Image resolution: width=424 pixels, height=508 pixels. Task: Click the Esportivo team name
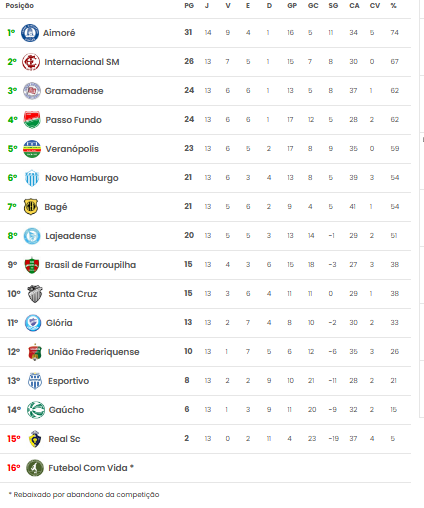click(x=68, y=381)
